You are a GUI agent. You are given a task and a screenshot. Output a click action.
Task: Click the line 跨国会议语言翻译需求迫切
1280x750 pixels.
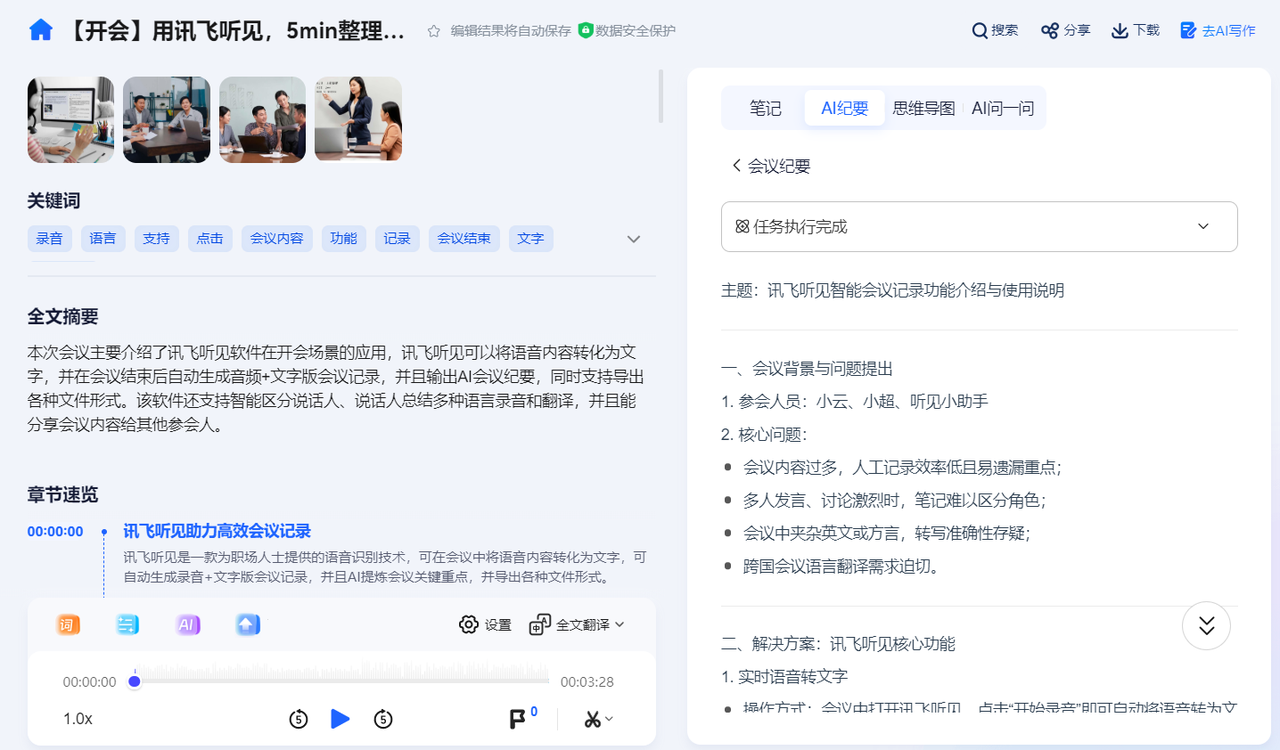click(841, 566)
